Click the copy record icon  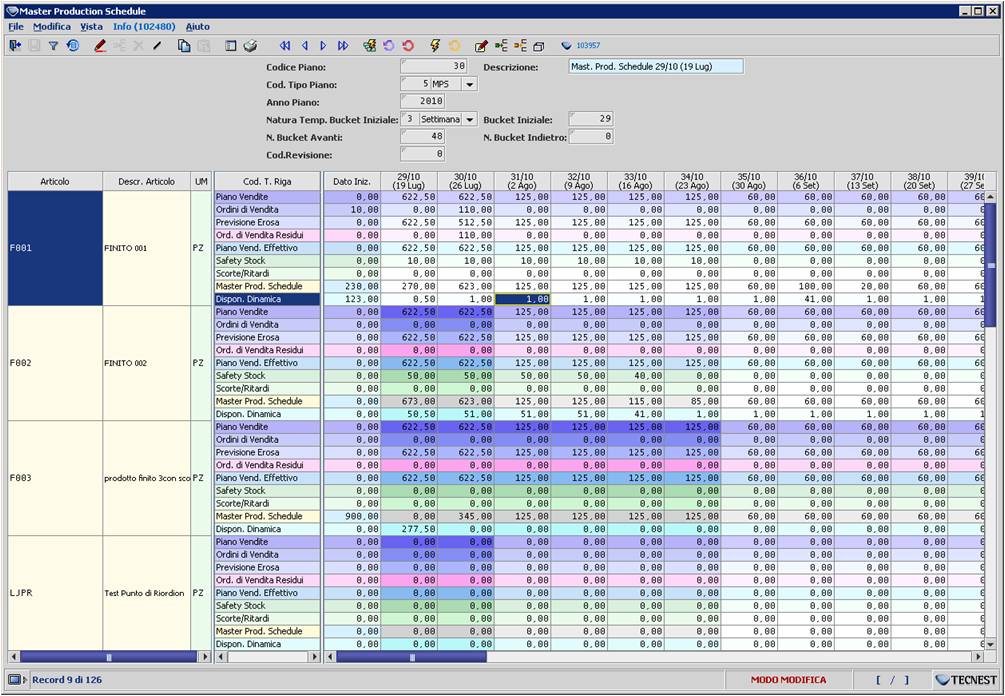click(184, 46)
